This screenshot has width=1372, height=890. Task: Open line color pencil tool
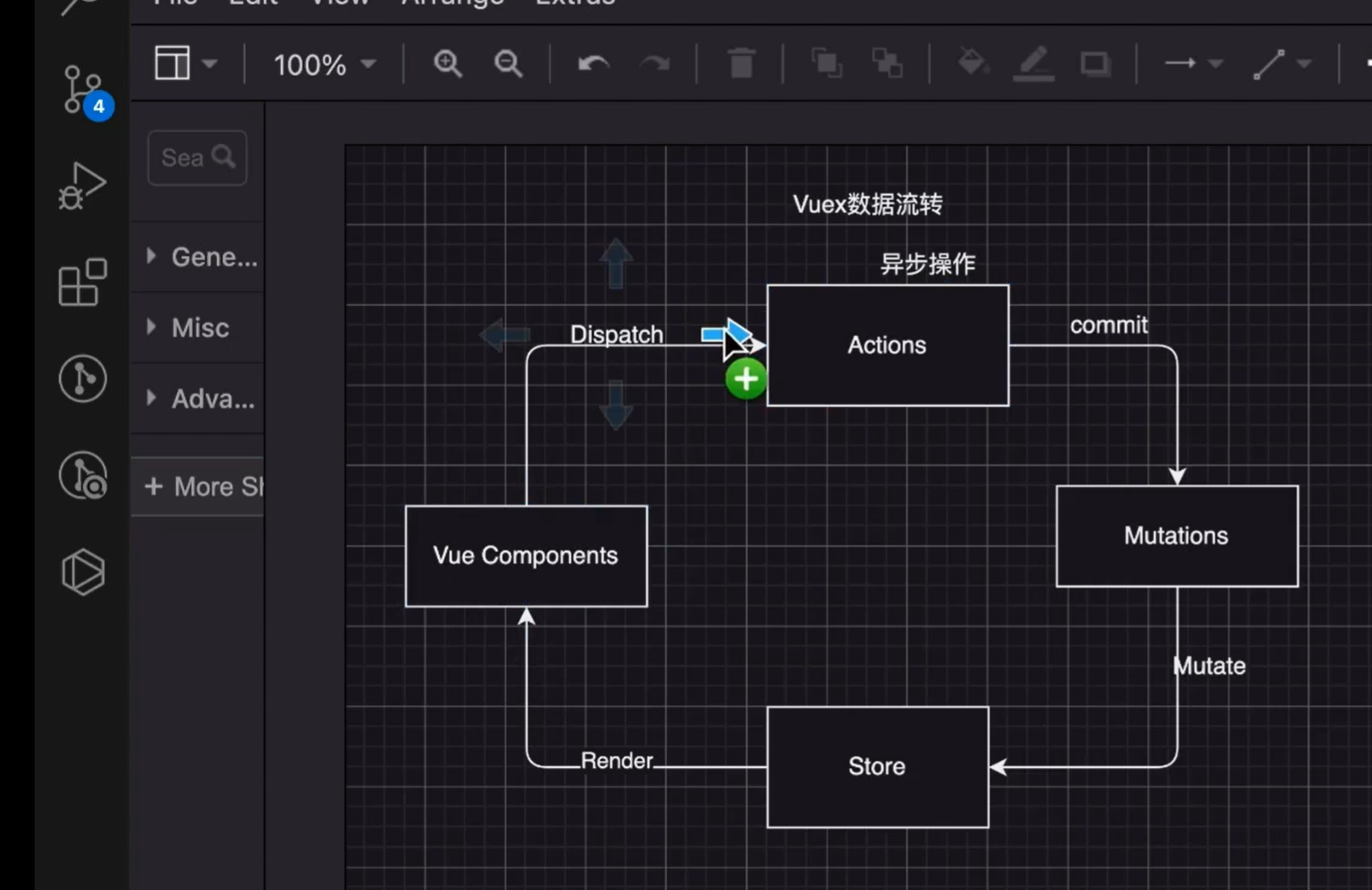click(1034, 64)
